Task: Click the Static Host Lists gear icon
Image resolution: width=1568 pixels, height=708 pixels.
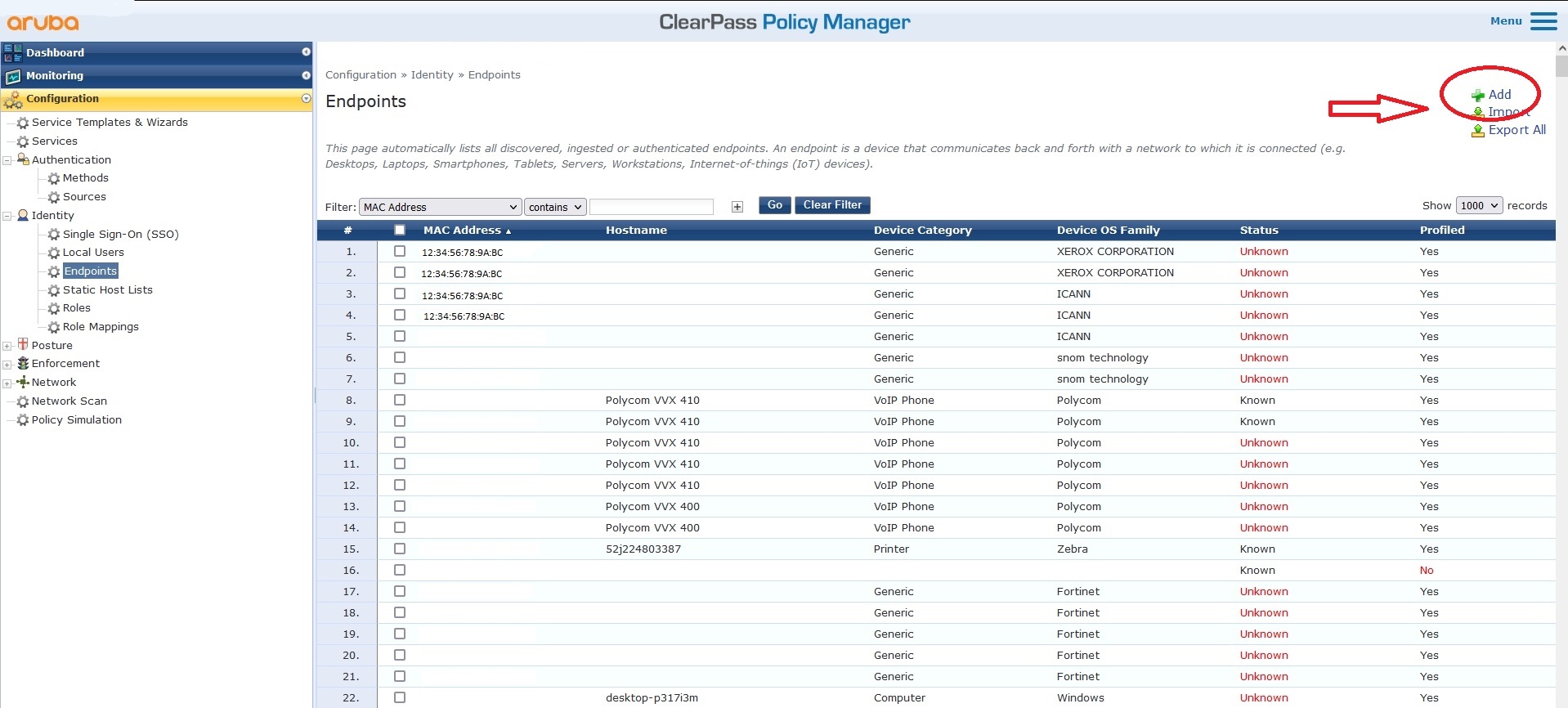Action: (54, 290)
